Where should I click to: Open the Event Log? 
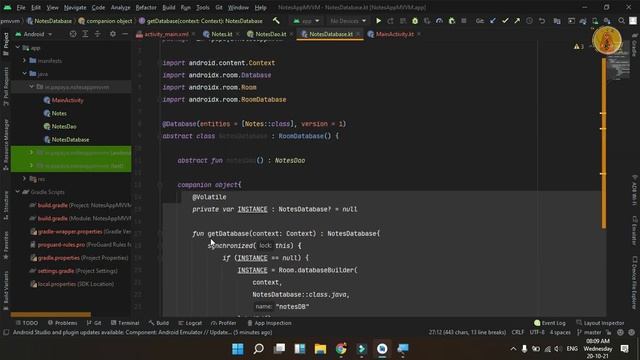pyautogui.click(x=550, y=323)
